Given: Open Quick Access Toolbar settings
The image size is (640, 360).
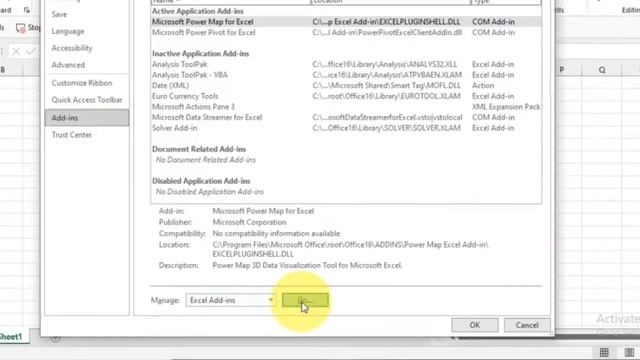Looking at the screenshot, I should (x=87, y=100).
